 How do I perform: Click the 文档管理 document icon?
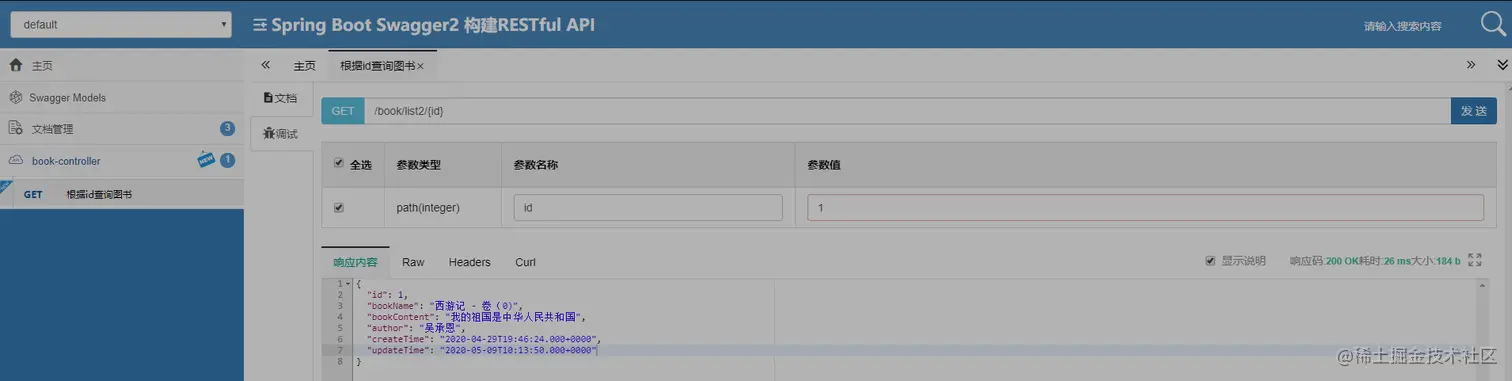[x=15, y=128]
